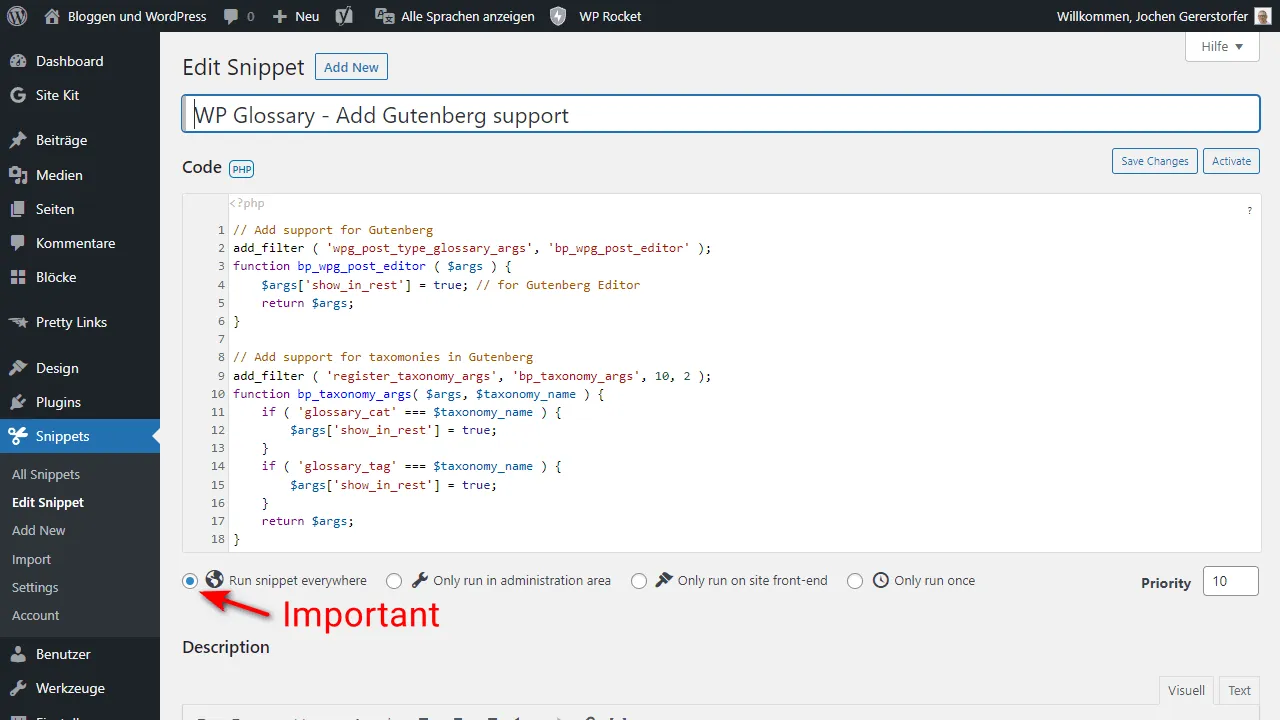Click the Plugins plug icon

(18, 402)
